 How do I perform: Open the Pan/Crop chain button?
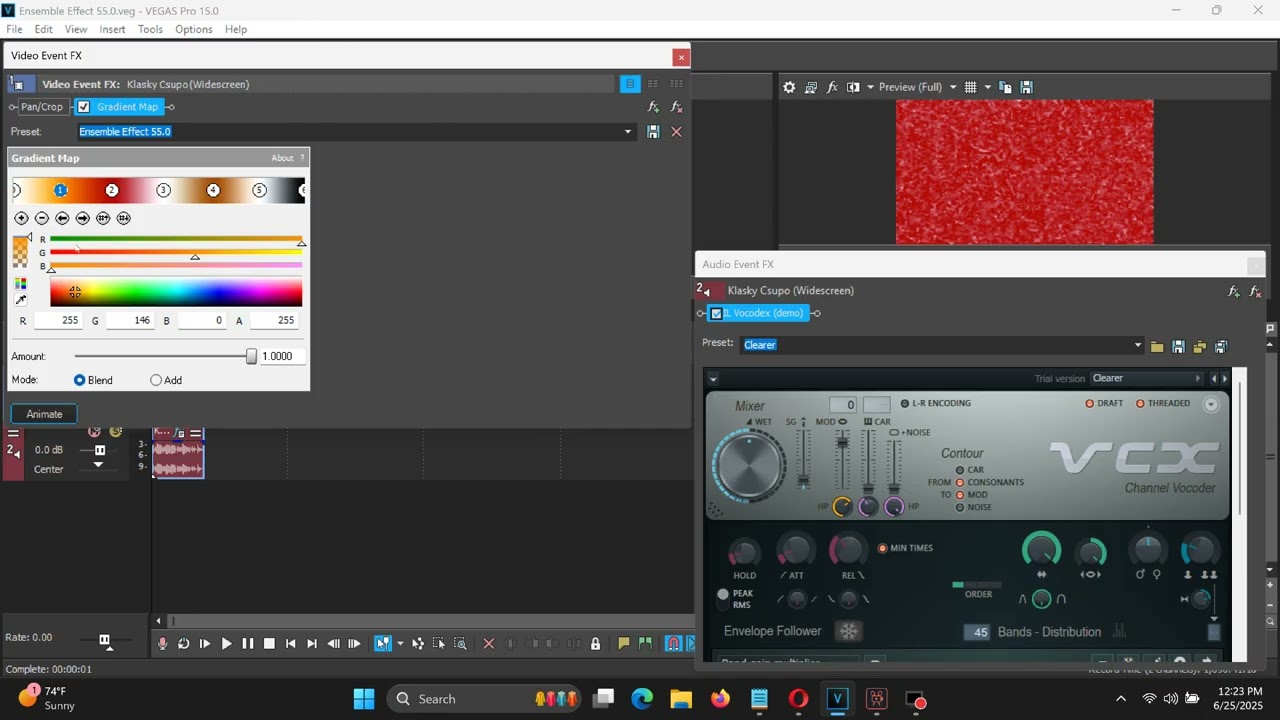tap(42, 107)
